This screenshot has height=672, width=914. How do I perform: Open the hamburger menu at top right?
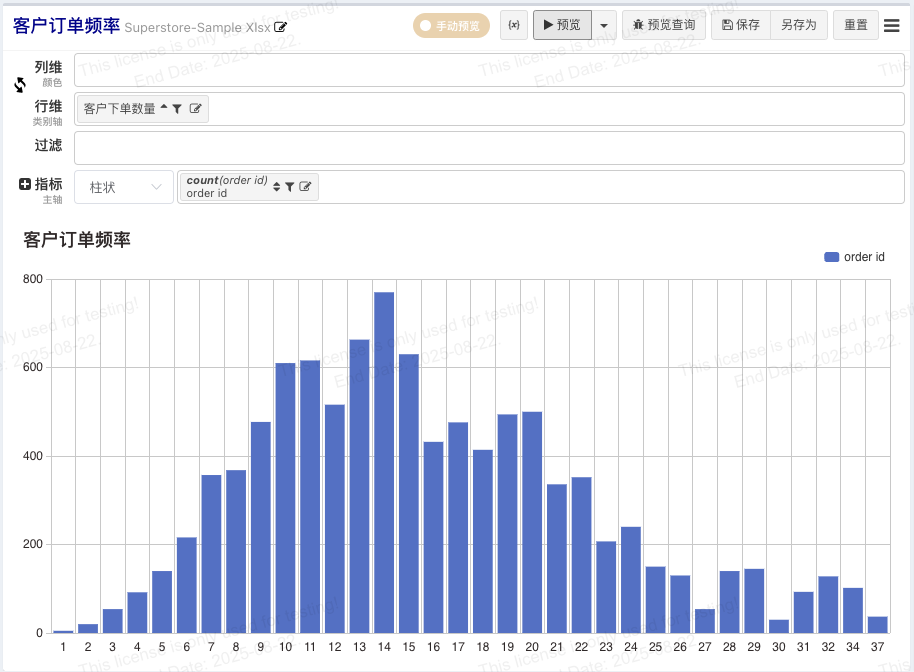(892, 26)
